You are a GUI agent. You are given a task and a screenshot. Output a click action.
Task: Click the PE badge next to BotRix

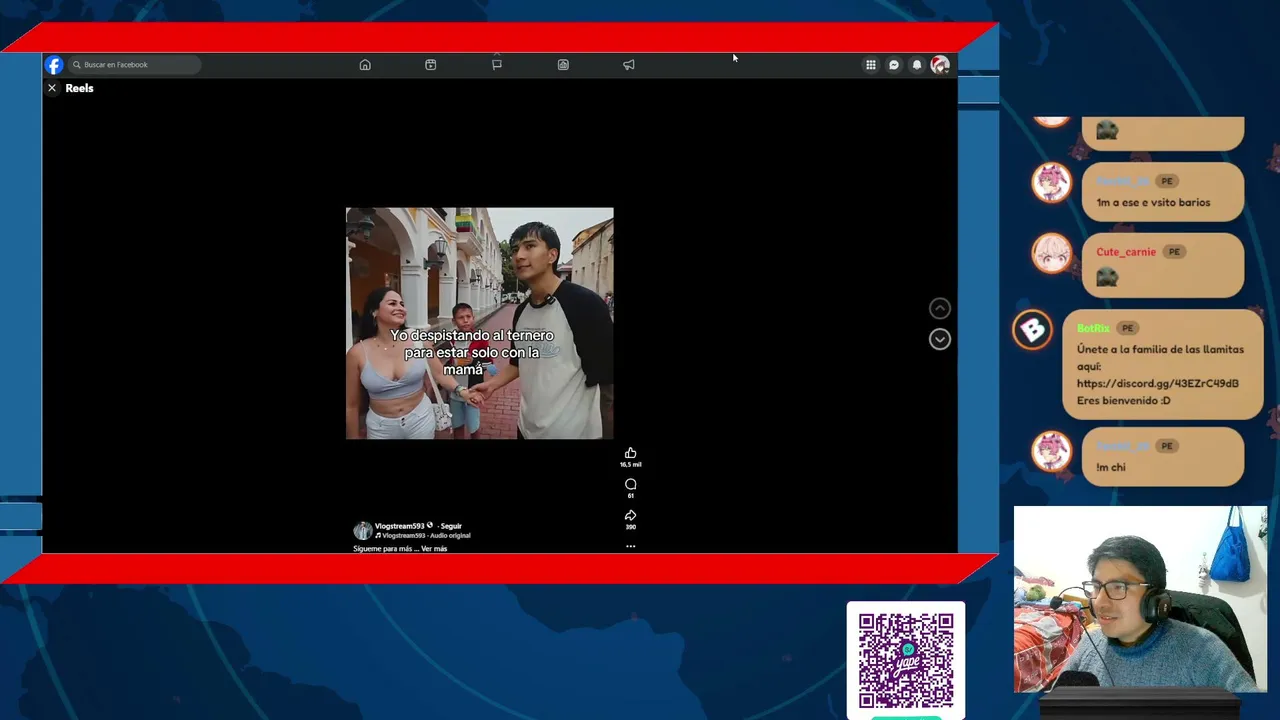click(x=1127, y=328)
